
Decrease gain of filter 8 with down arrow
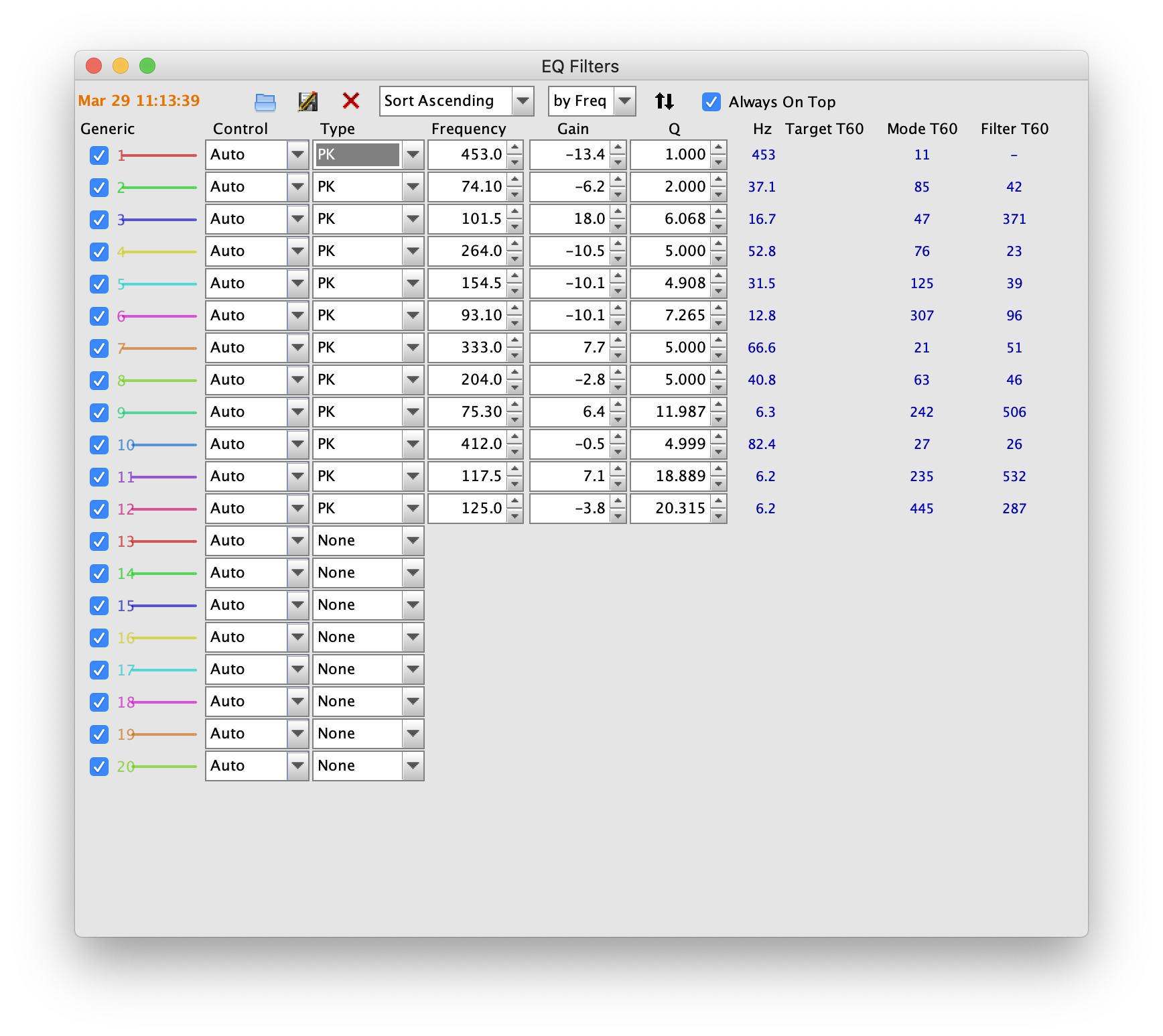click(618, 387)
